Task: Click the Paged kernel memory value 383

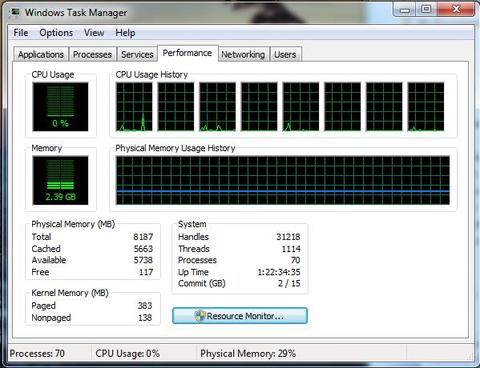Action: point(145,305)
